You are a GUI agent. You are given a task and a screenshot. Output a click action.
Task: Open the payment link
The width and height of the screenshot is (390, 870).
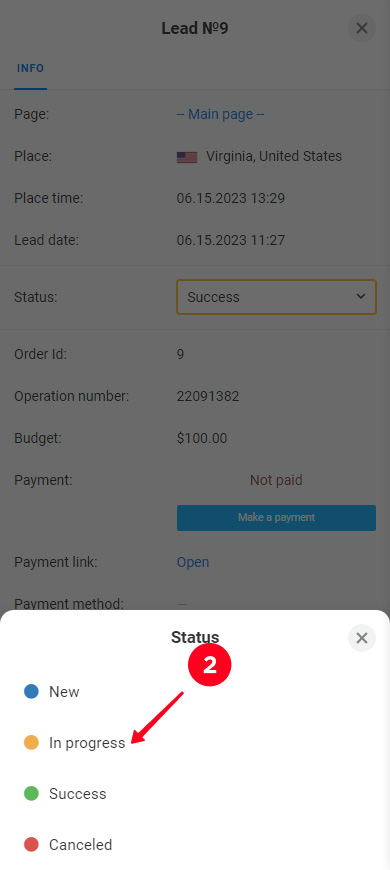click(193, 562)
